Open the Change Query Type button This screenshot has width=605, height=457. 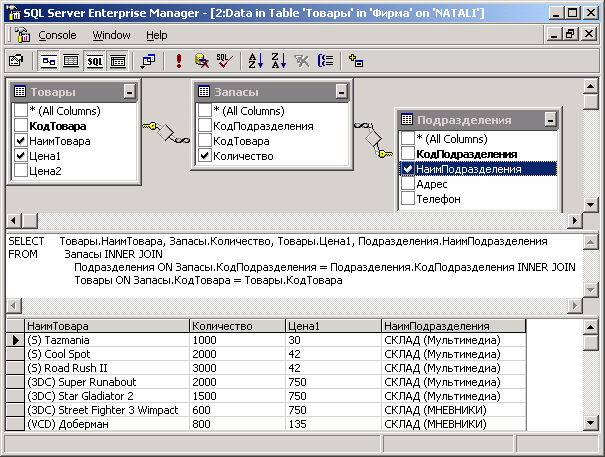coord(148,61)
